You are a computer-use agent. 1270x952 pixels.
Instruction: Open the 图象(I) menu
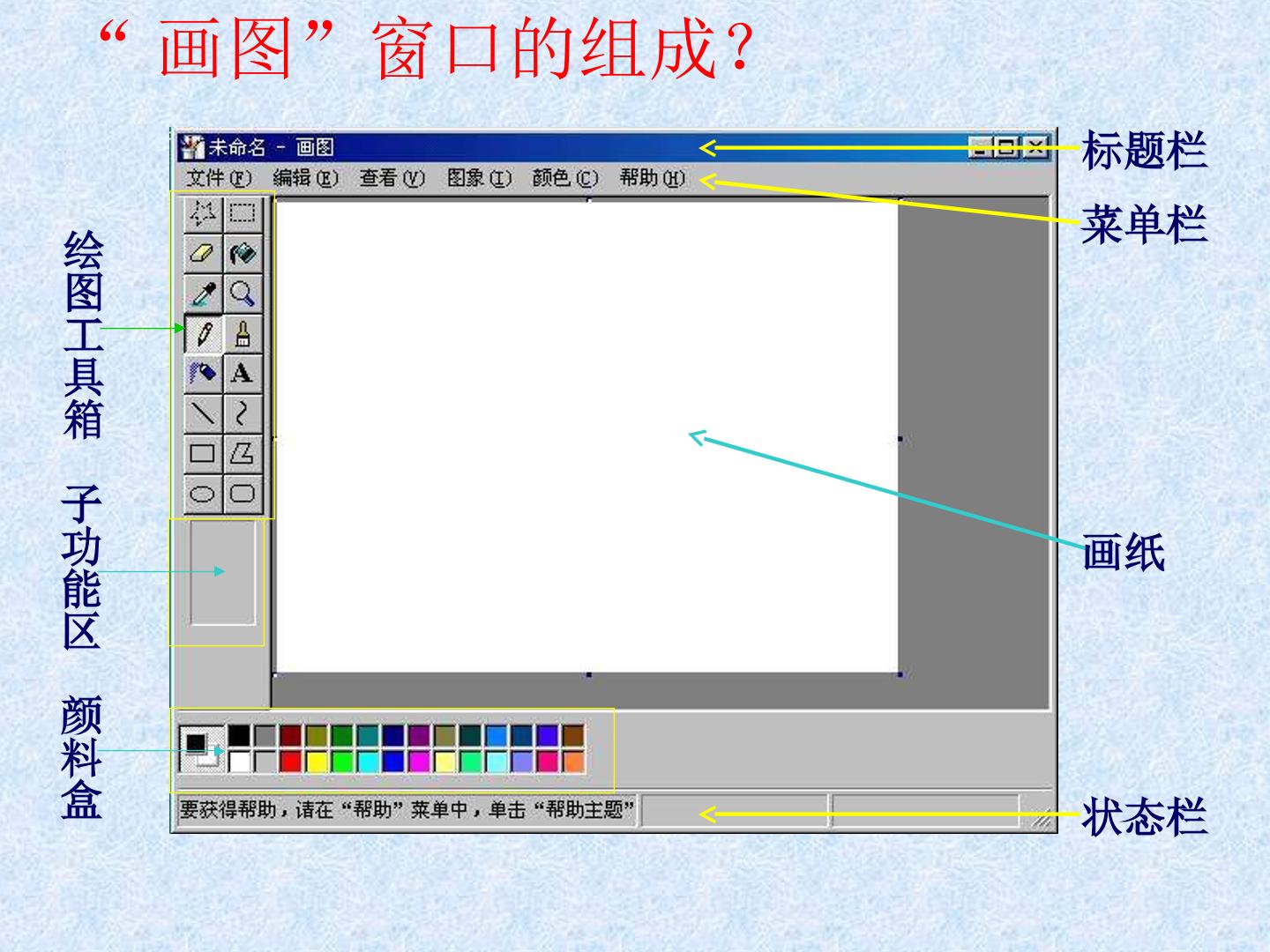(x=479, y=178)
